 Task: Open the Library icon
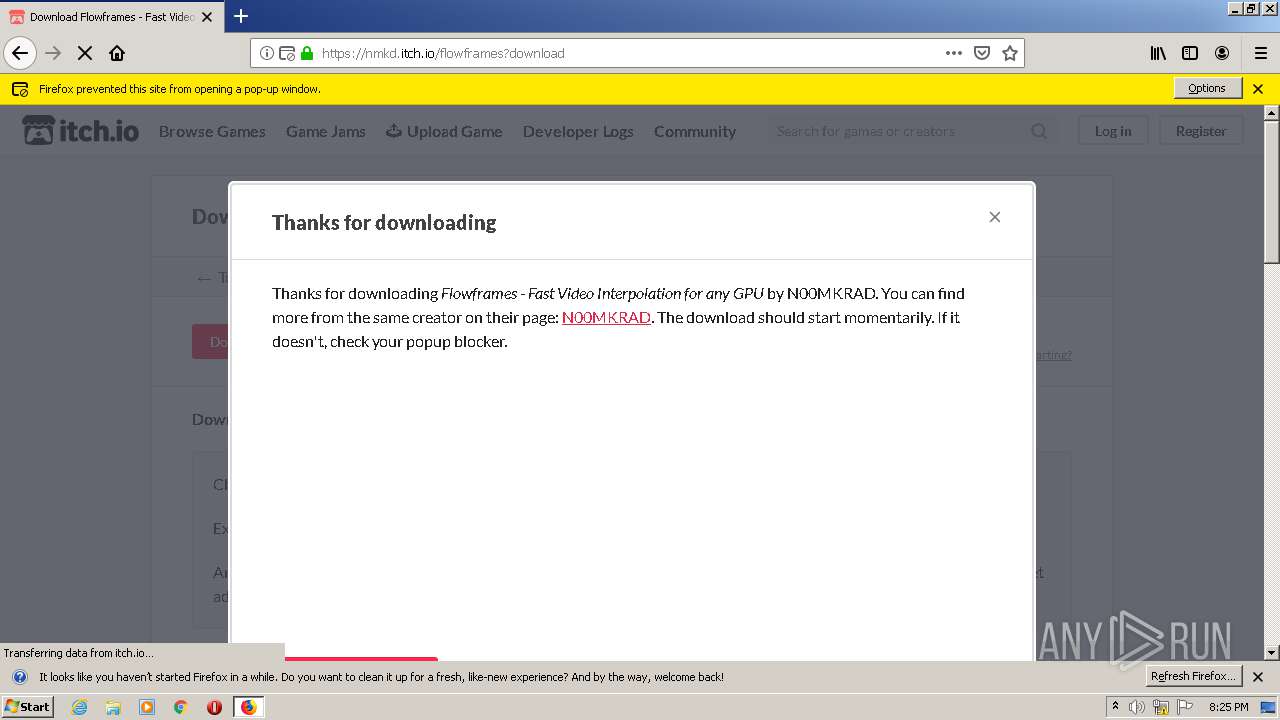(1158, 53)
